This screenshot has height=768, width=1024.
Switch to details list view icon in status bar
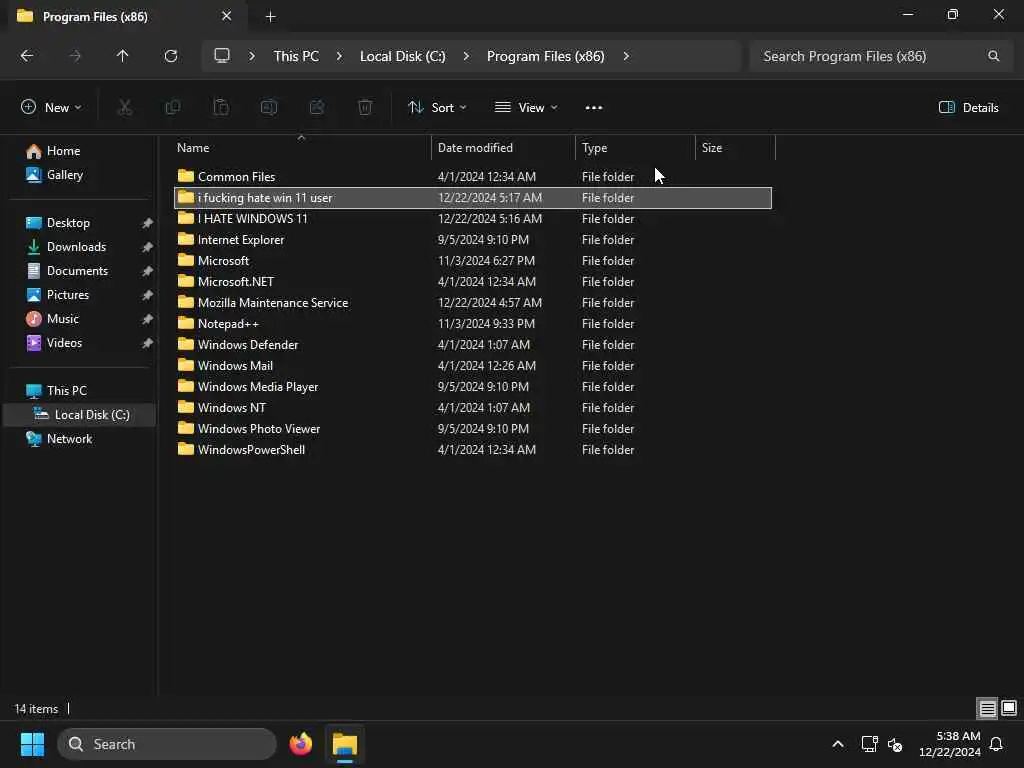(x=987, y=709)
